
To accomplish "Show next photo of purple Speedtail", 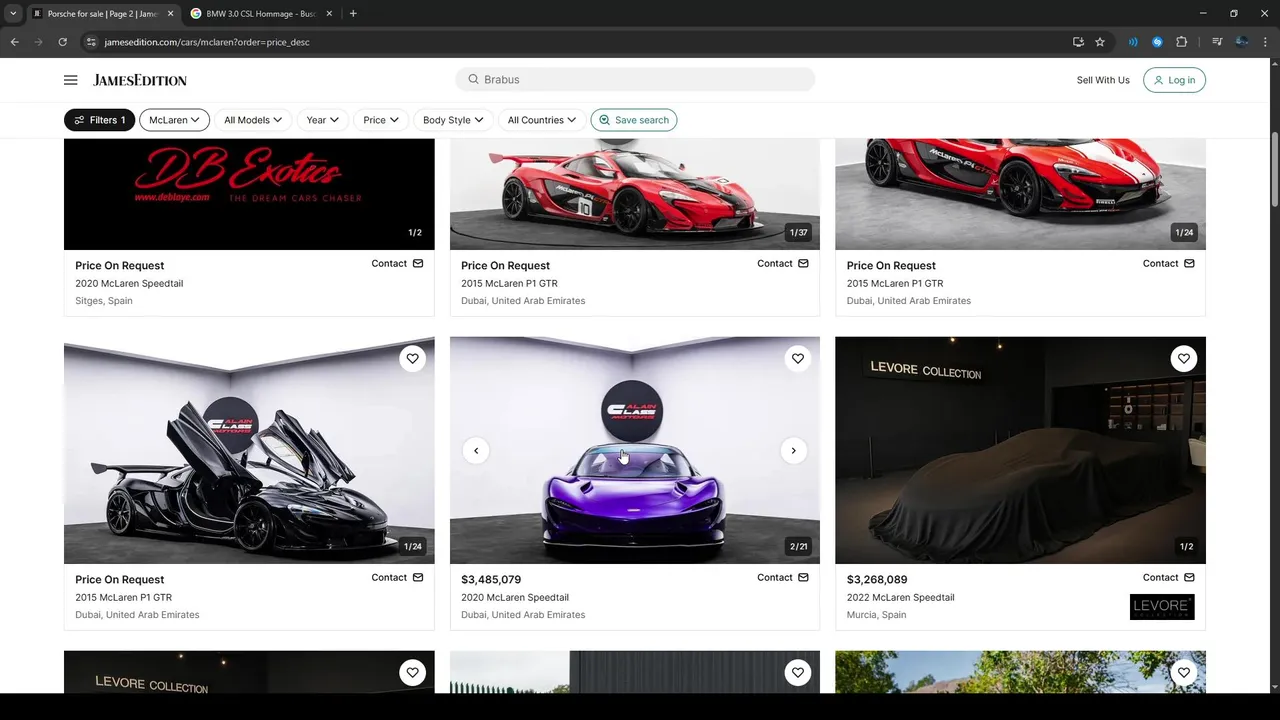I will pyautogui.click(x=793, y=451).
